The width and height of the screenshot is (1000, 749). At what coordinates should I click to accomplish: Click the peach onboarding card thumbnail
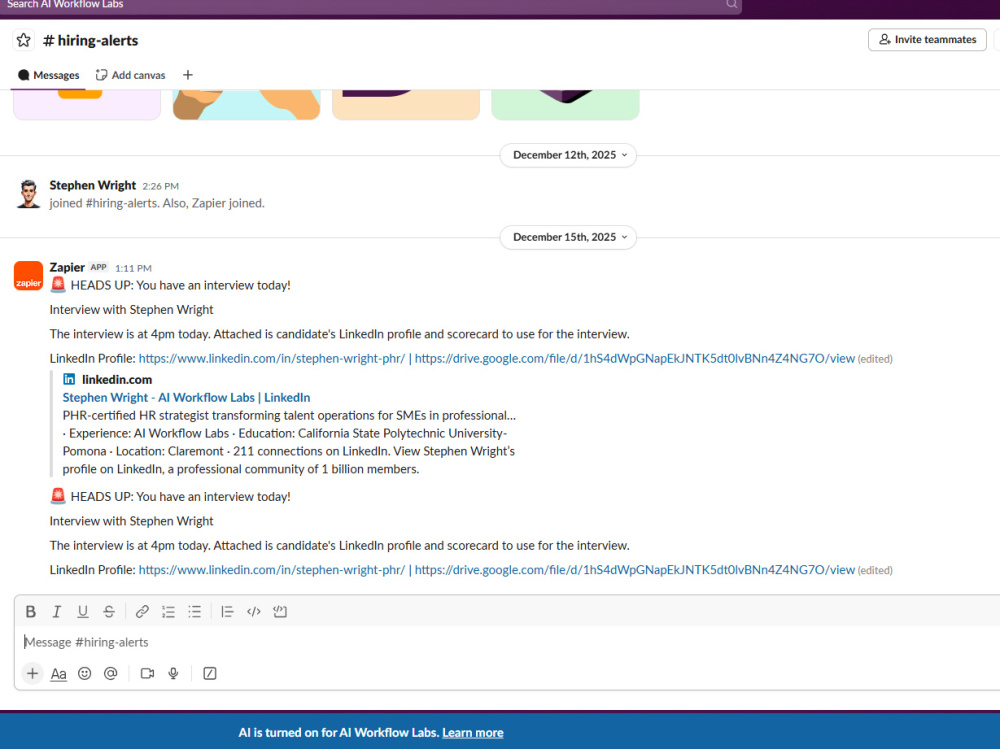point(406,105)
